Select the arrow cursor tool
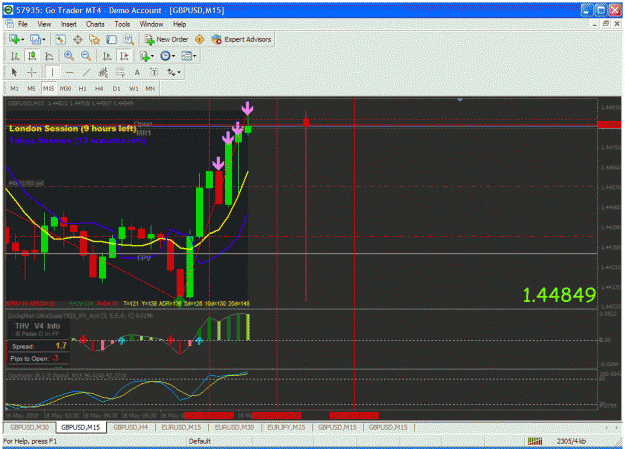Image resolution: width=625 pixels, height=449 pixels. coord(15,73)
